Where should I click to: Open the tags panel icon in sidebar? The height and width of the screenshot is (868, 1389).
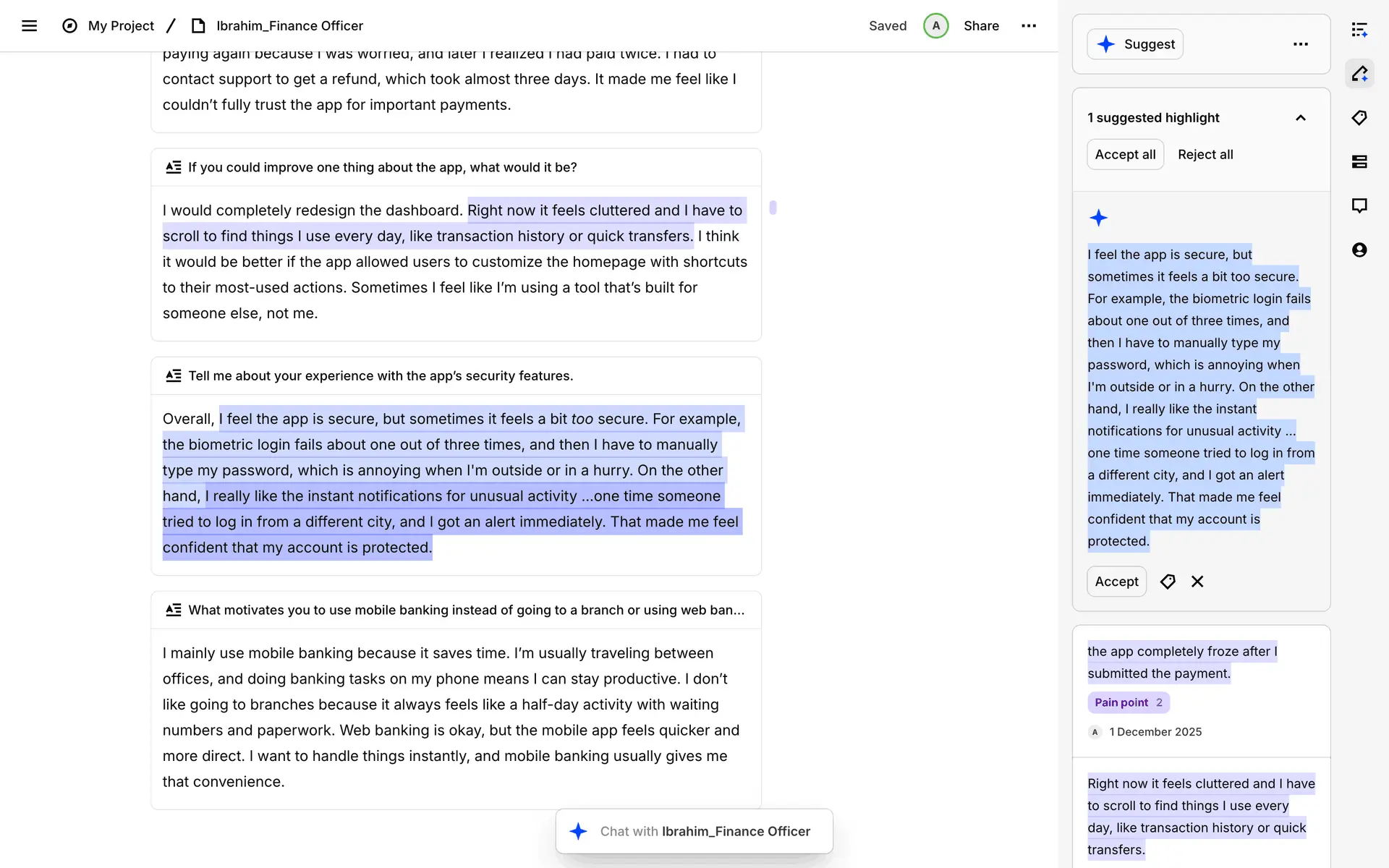[x=1359, y=118]
